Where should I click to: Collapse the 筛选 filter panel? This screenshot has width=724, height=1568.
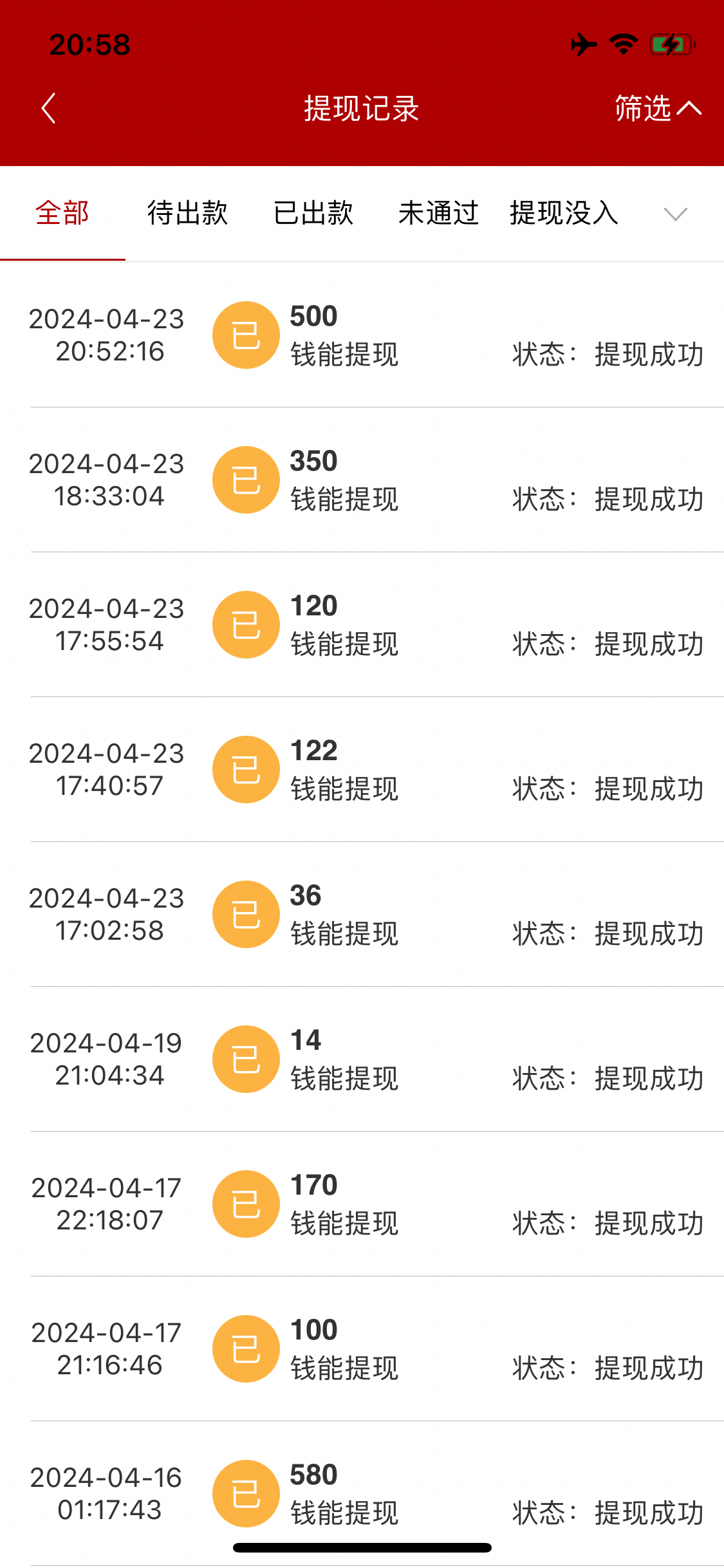pos(657,108)
